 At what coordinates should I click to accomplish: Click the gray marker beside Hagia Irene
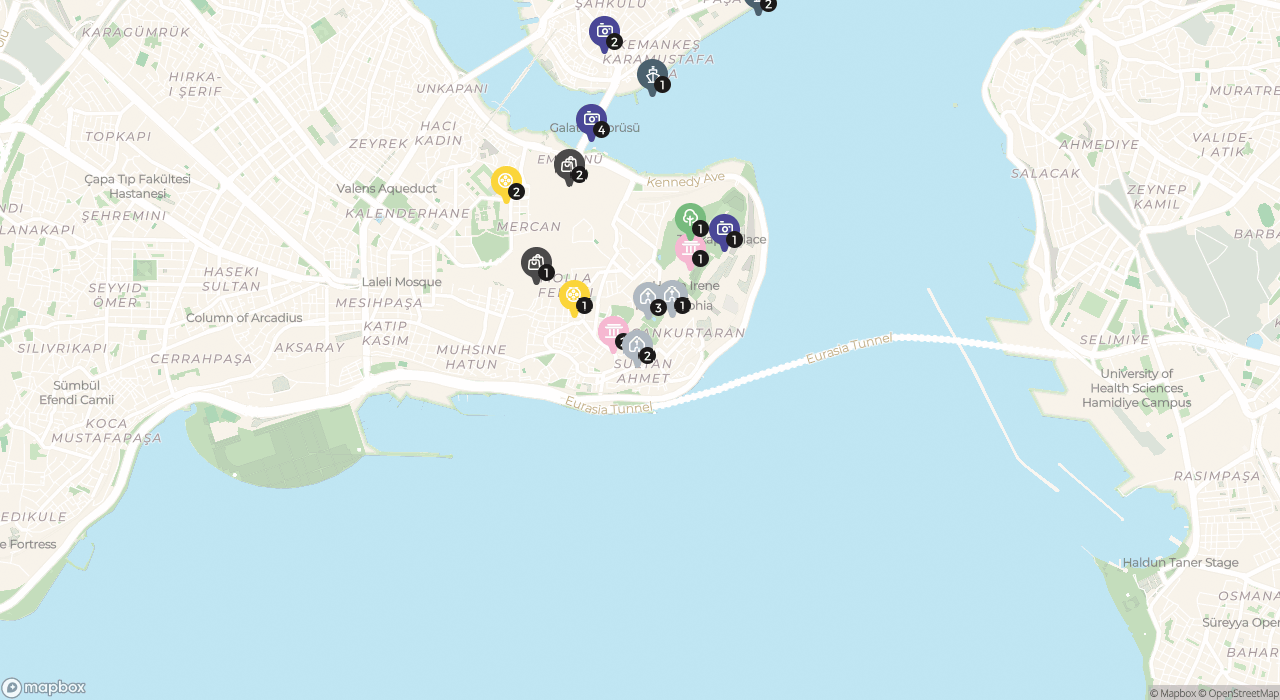point(672,297)
